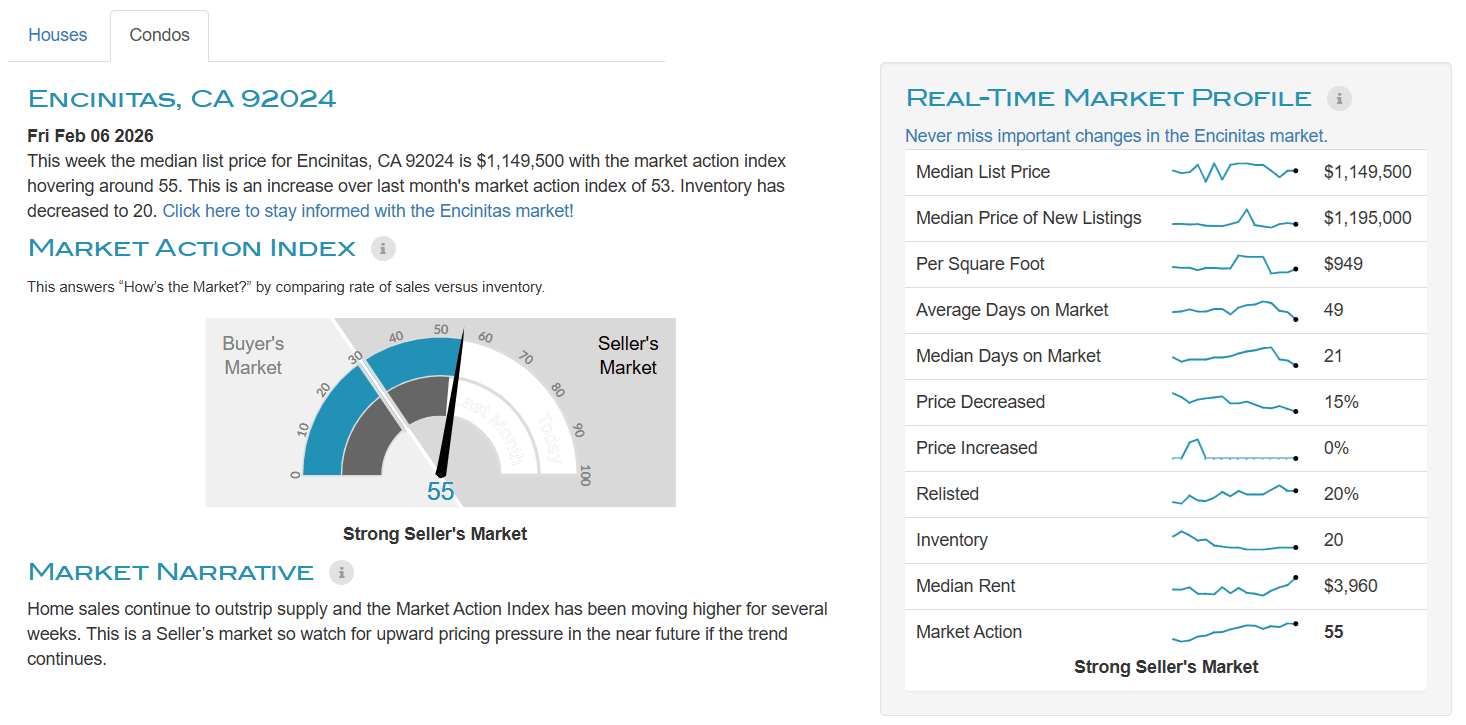
Task: Click the Median Rent sparkline
Action: pos(1234,586)
